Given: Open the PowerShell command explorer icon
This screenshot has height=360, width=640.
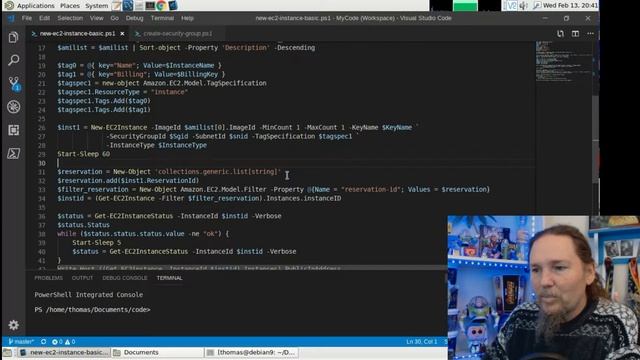Looking at the screenshot, I should (x=13, y=153).
